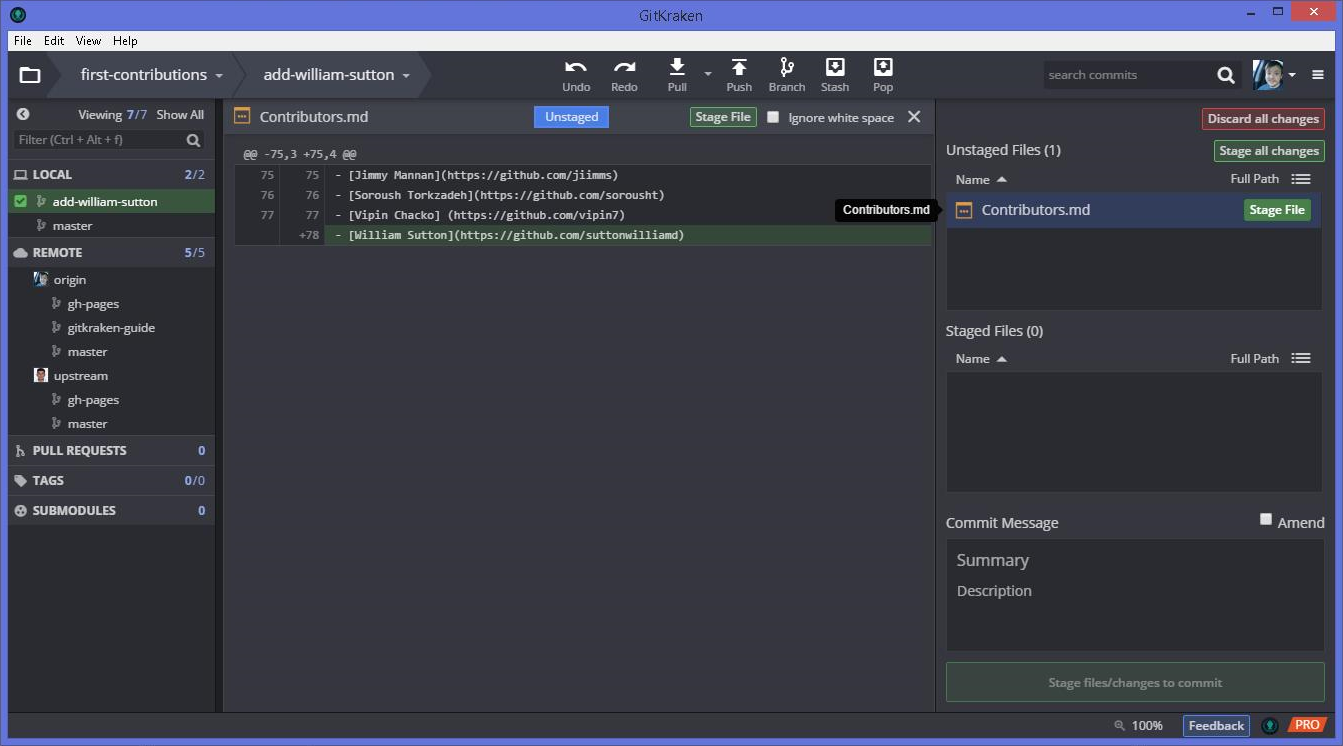Click Stage files/changes to commit button
The width and height of the screenshot is (1343, 746).
coord(1135,683)
